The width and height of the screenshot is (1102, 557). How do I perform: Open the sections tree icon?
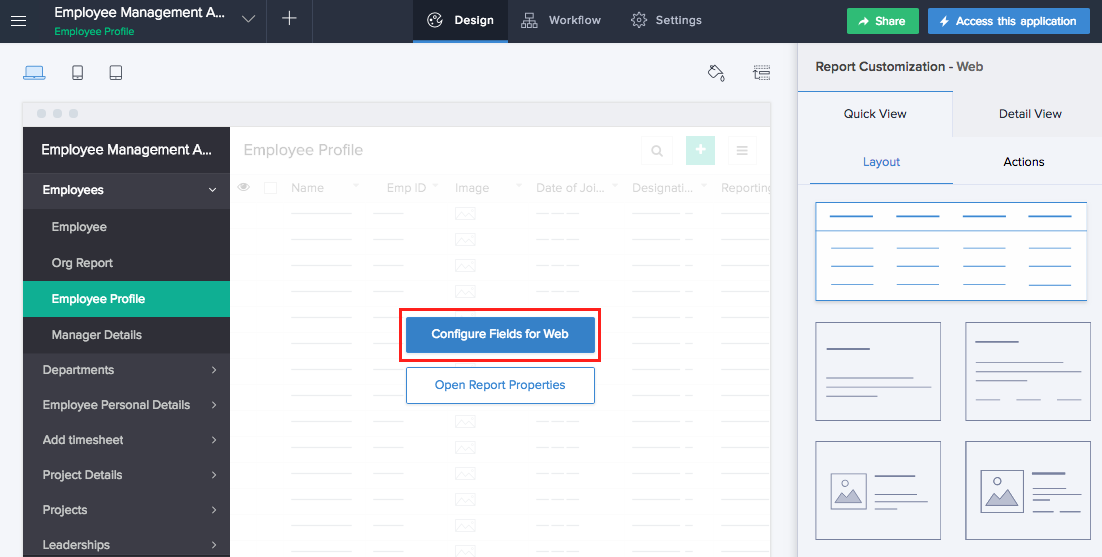tap(762, 72)
